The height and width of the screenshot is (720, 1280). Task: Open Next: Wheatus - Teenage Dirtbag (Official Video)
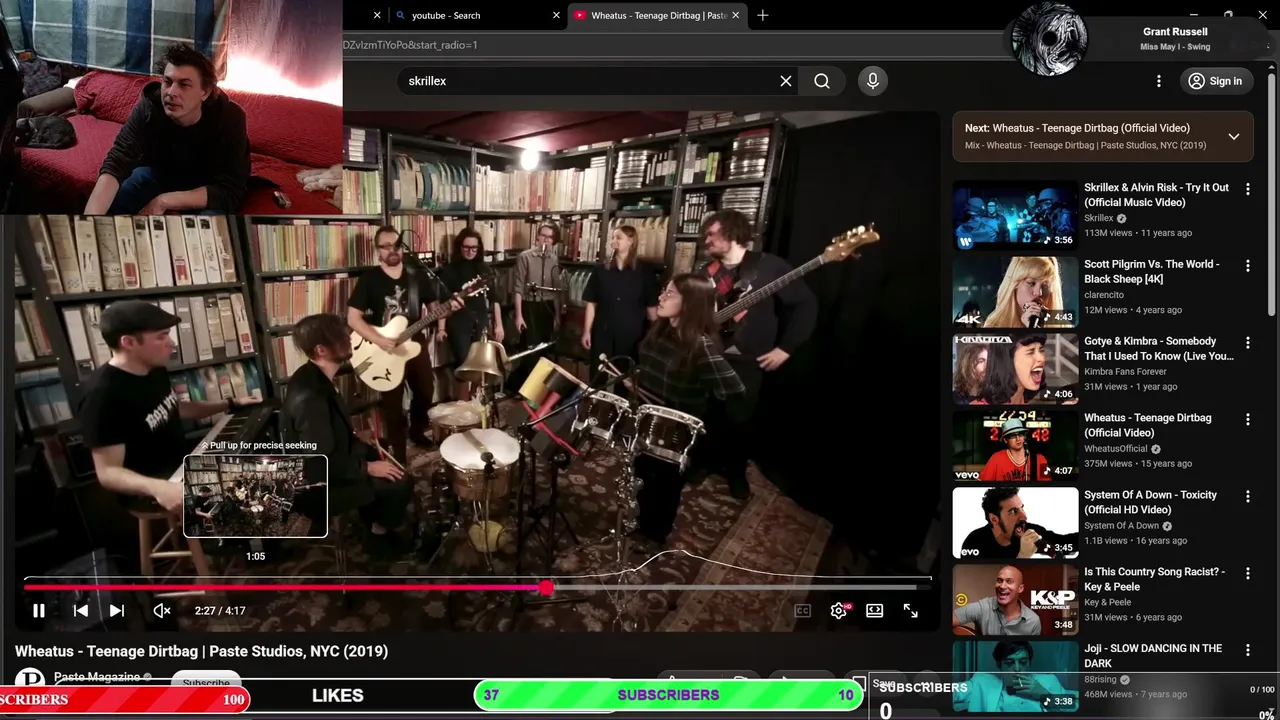pos(1077,128)
